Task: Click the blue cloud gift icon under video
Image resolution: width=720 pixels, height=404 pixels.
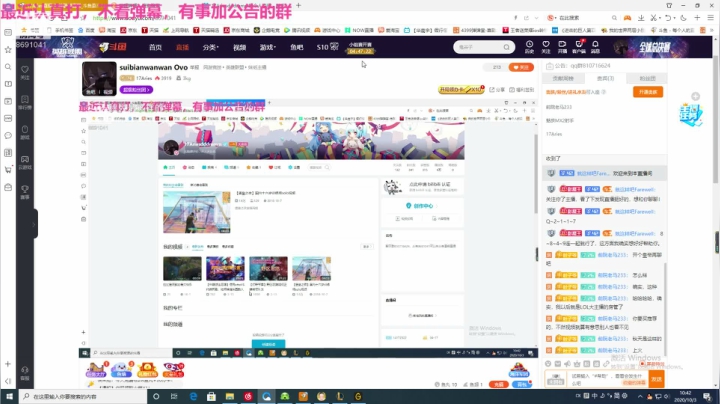Action: 122,370
